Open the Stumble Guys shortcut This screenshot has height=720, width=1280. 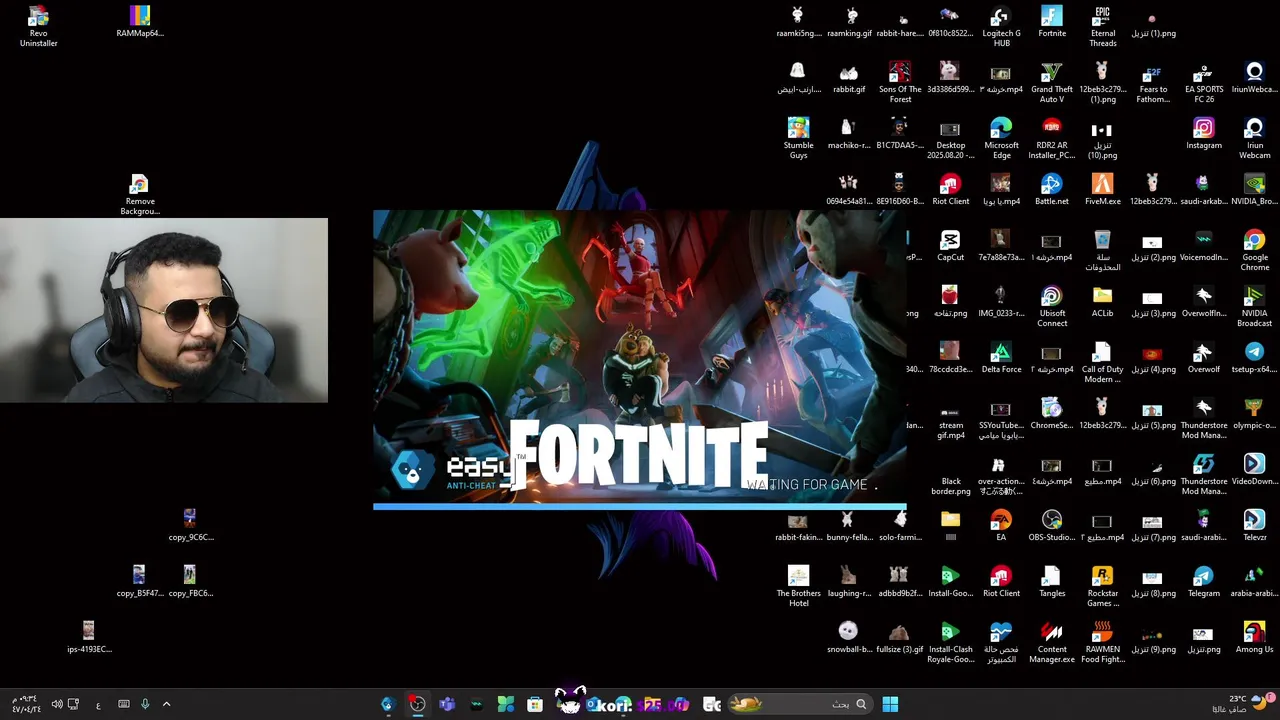click(798, 139)
